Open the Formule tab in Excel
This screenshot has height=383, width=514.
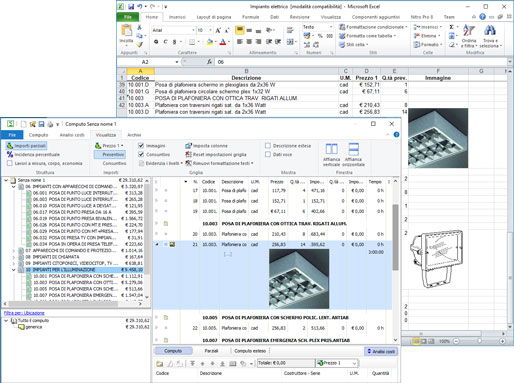[250, 17]
